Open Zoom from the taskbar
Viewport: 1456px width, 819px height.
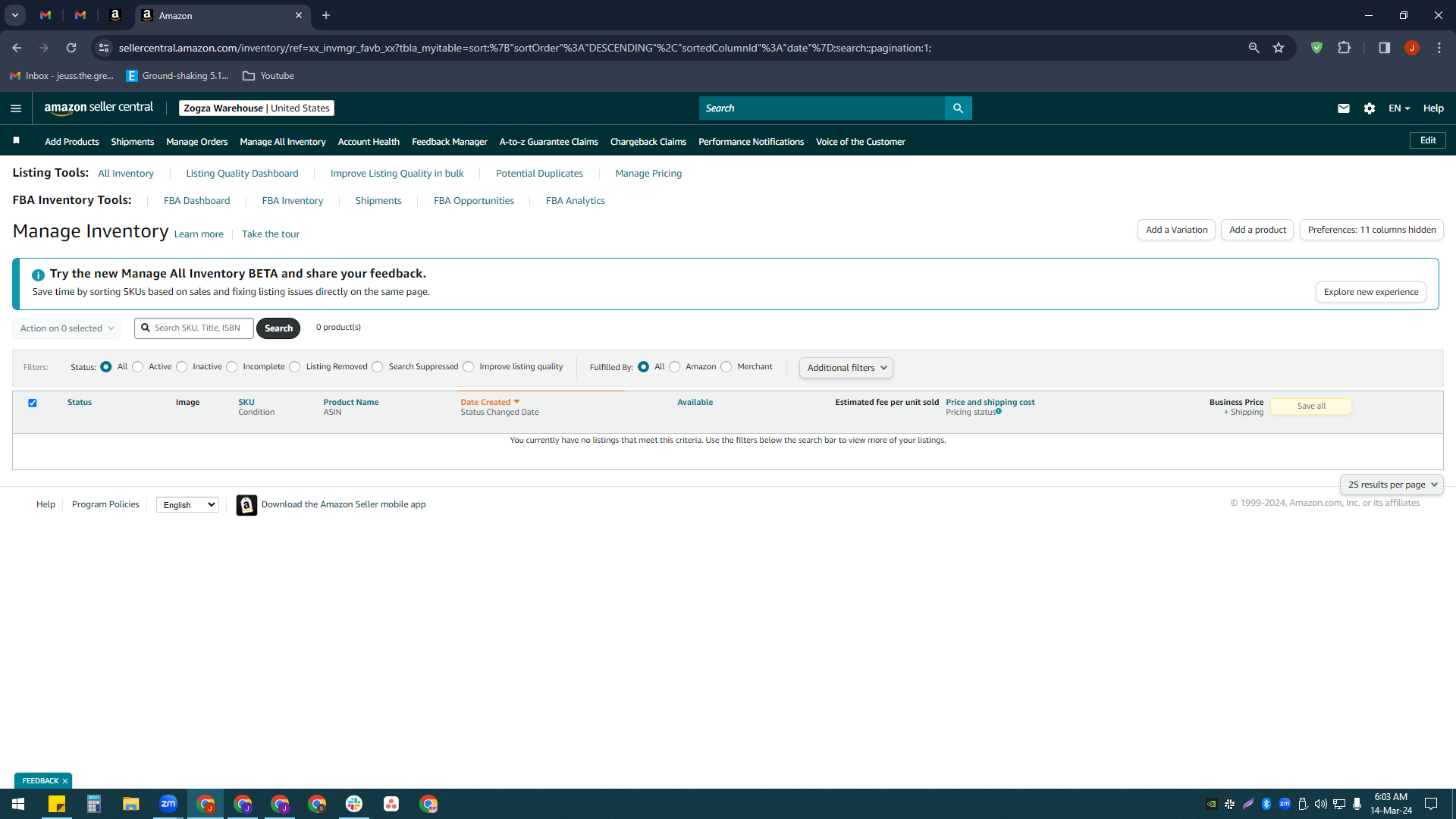[168, 804]
